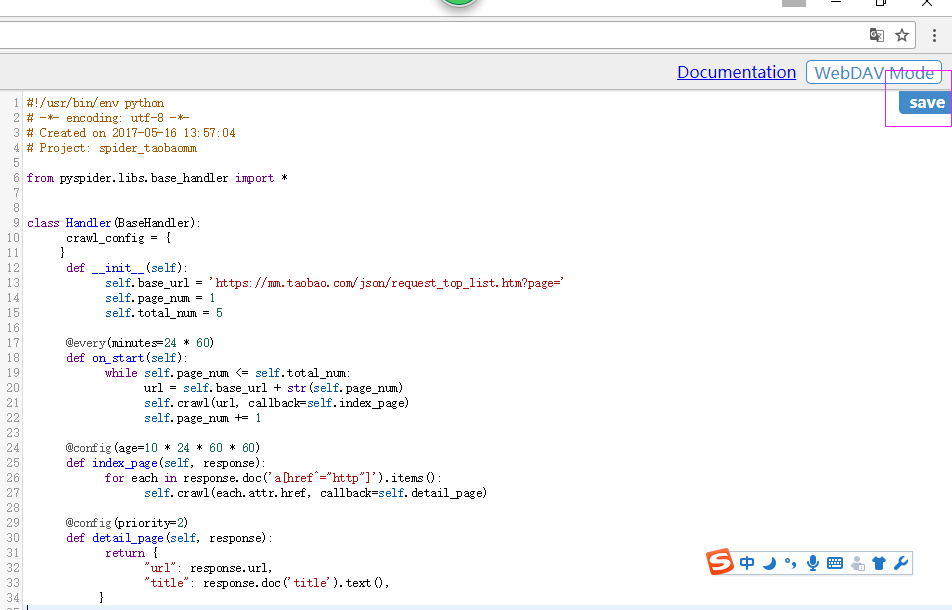
Task: Open Sogou toolbox wrench icon
Action: [901, 563]
